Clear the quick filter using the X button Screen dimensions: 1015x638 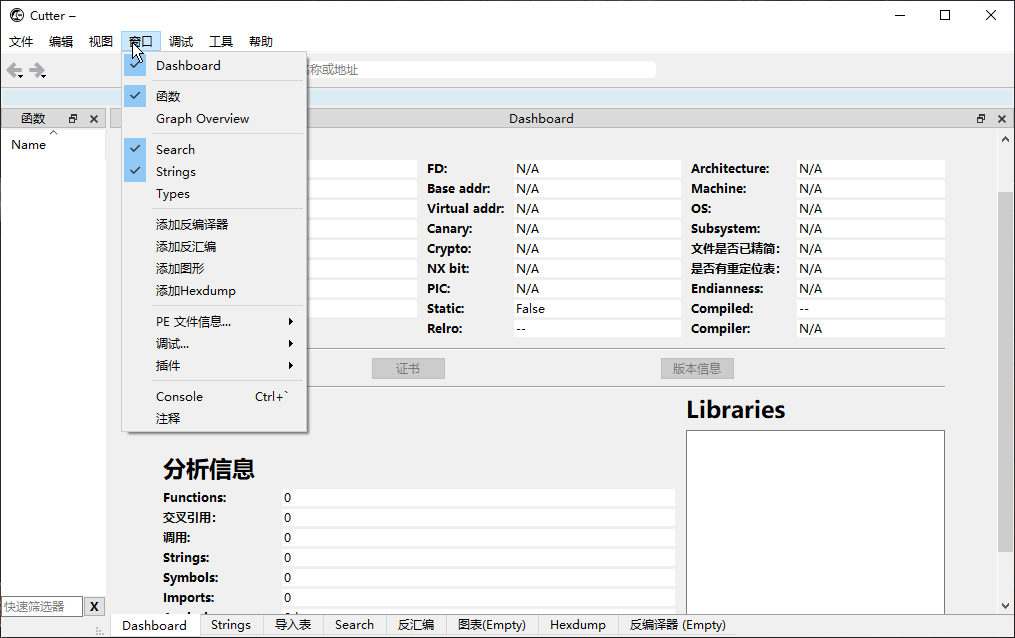94,606
